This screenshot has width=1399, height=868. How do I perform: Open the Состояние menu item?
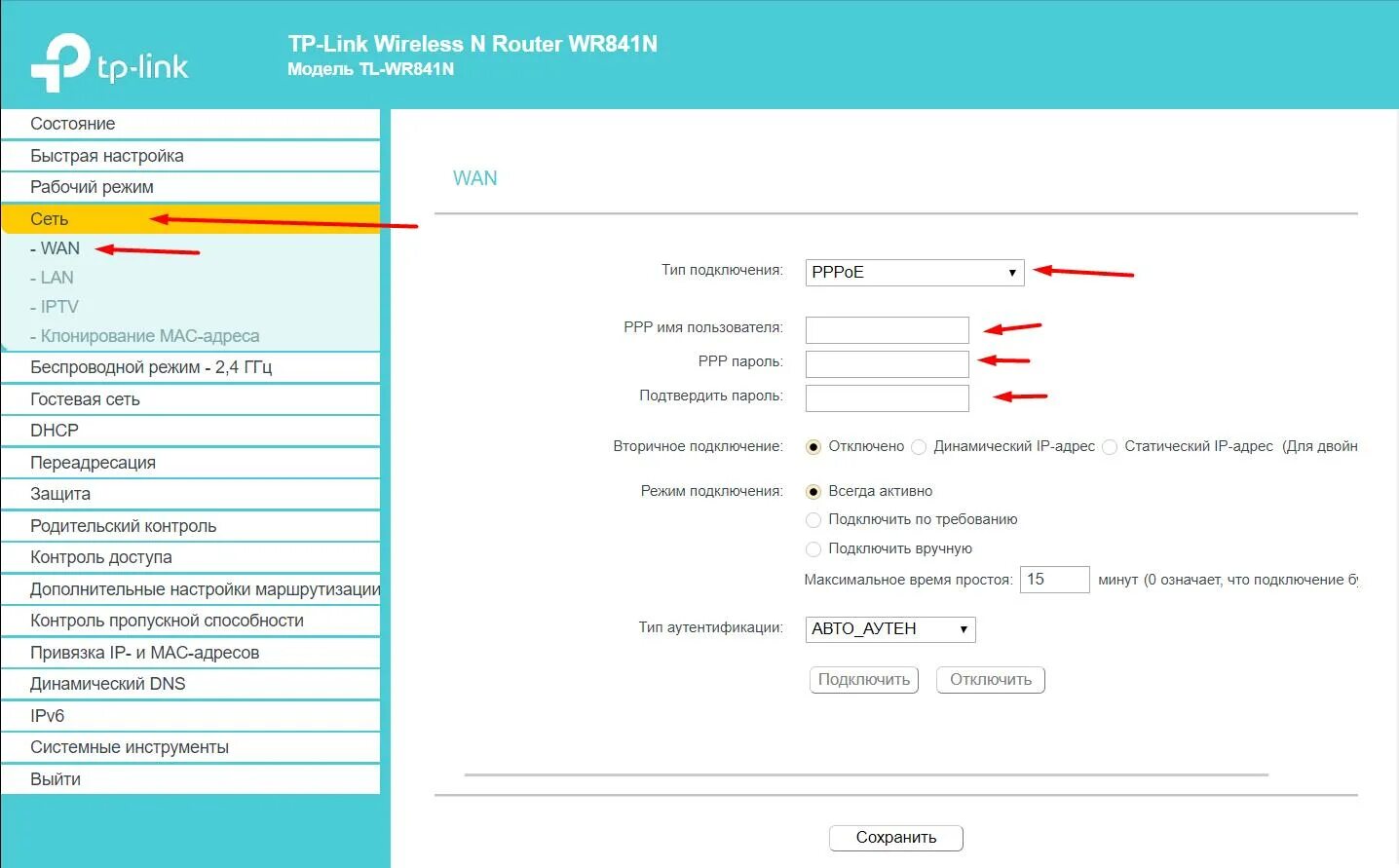click(190, 124)
